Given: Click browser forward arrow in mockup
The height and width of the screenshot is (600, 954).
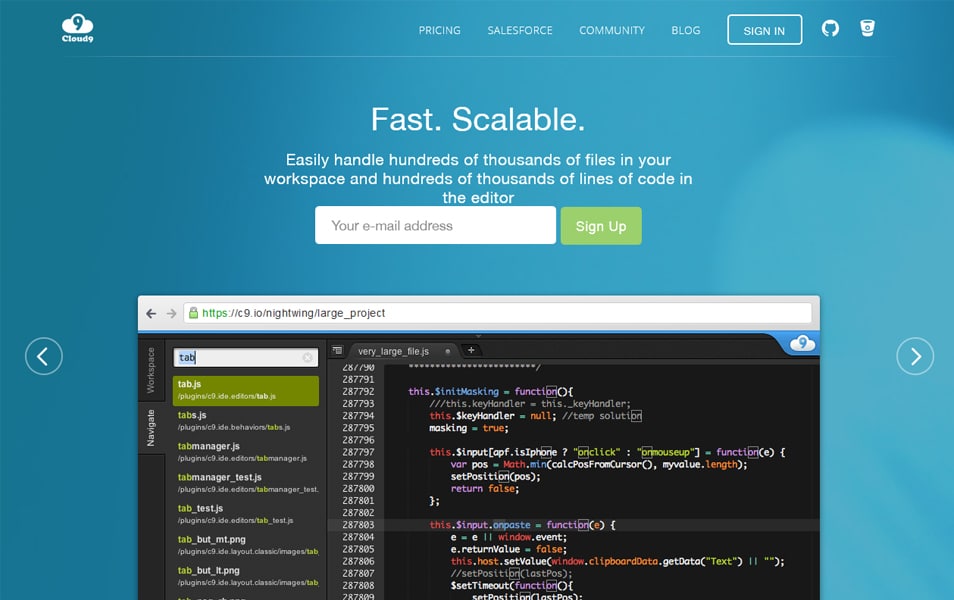Looking at the screenshot, I should 172,313.
